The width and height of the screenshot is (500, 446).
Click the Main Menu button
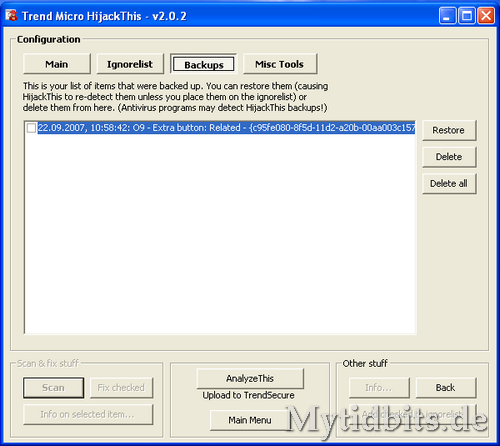click(250, 420)
